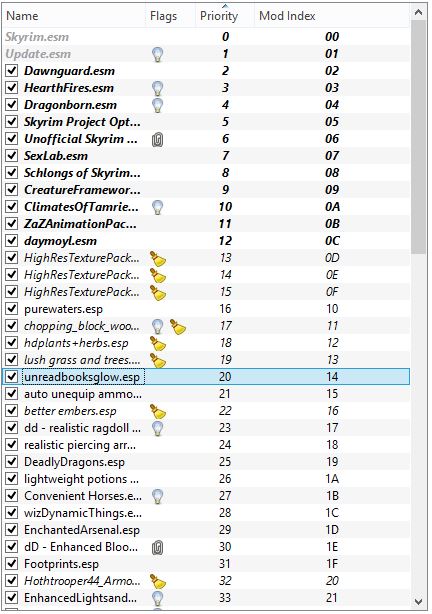Toggle EnchantedArsenal.esp checkbox

12,530
